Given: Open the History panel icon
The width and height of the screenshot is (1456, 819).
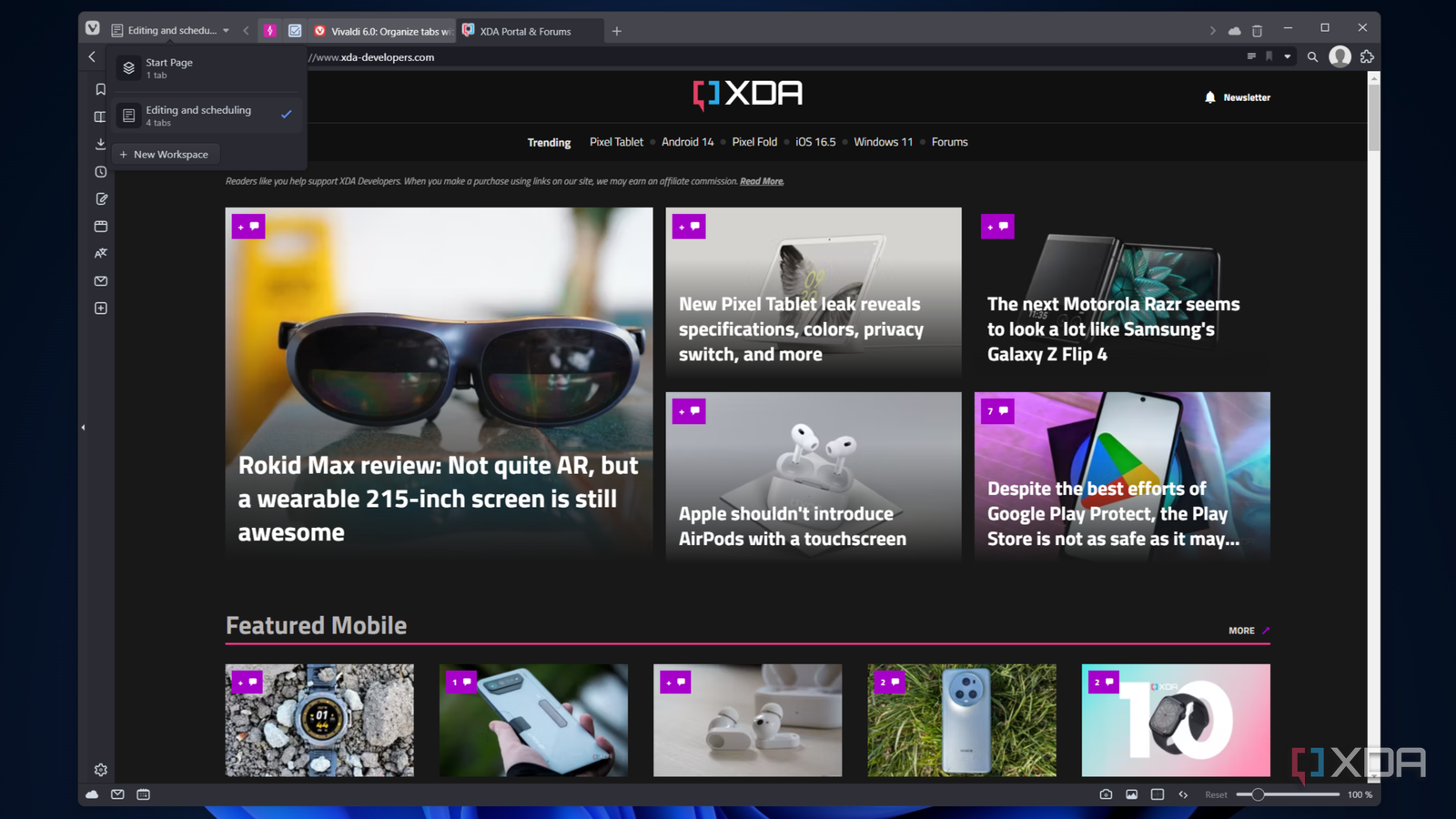Looking at the screenshot, I should tap(100, 171).
